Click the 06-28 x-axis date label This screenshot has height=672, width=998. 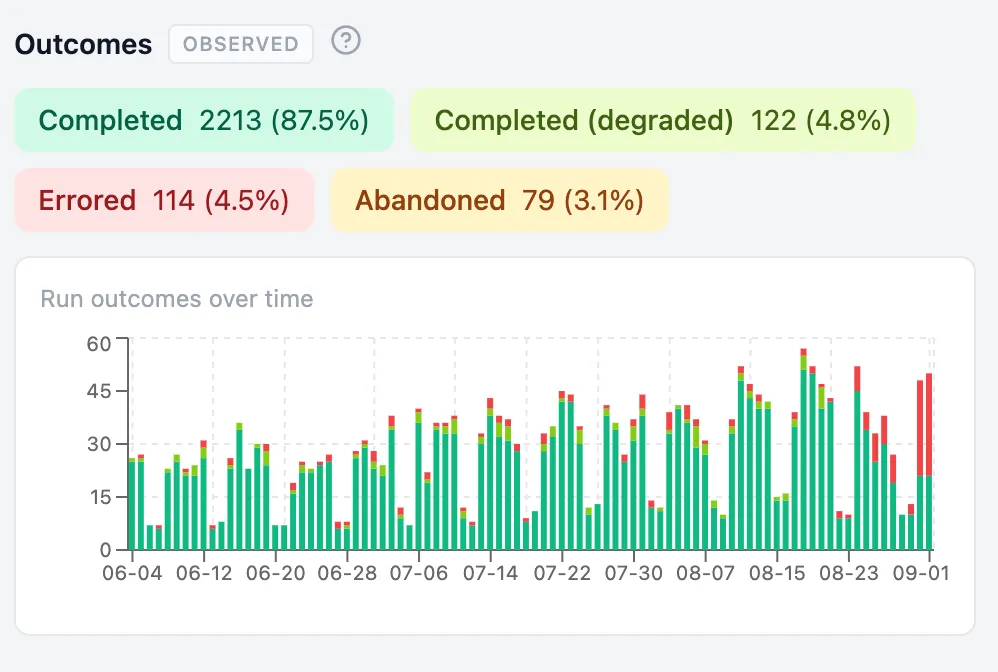point(348,573)
